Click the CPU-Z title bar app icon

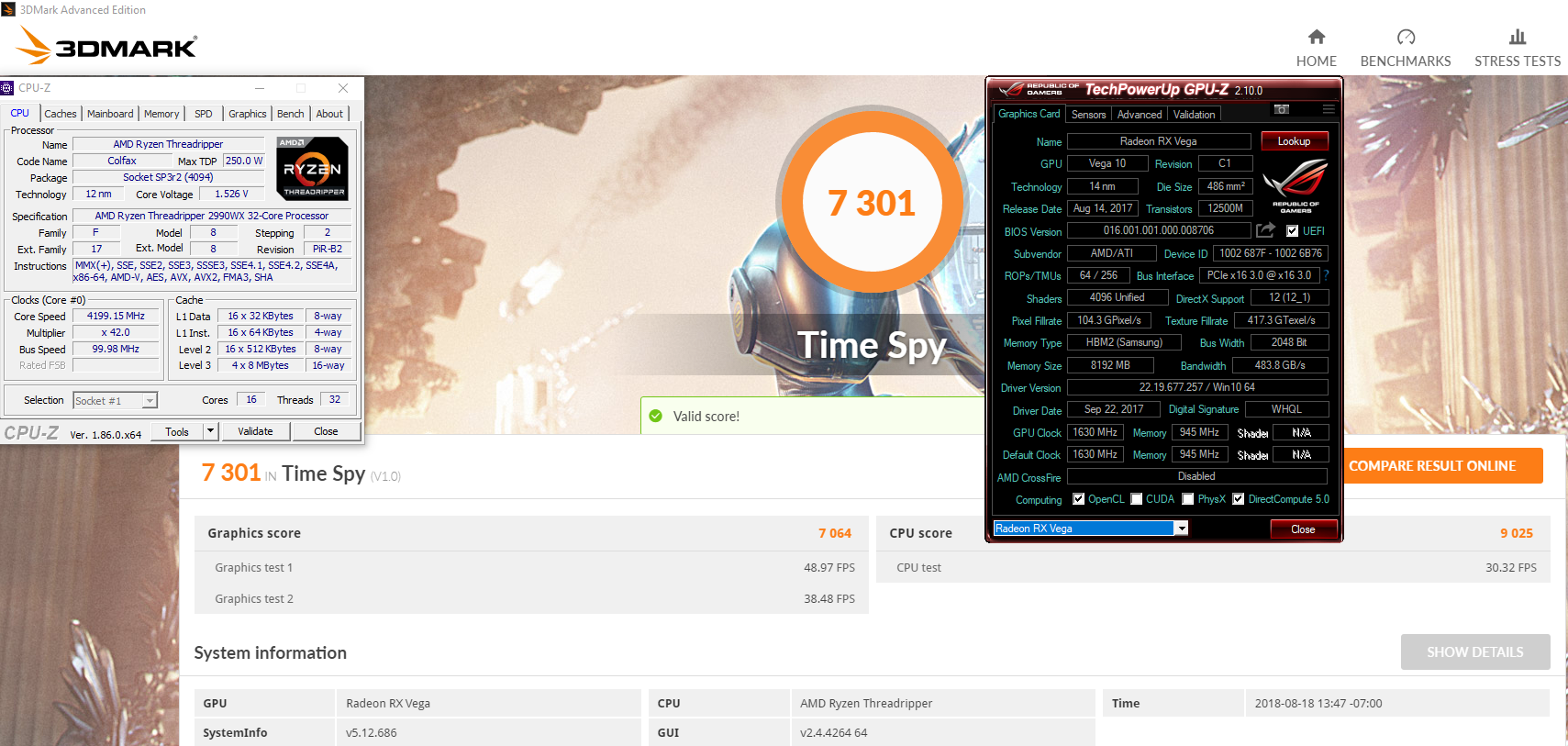click(7, 88)
